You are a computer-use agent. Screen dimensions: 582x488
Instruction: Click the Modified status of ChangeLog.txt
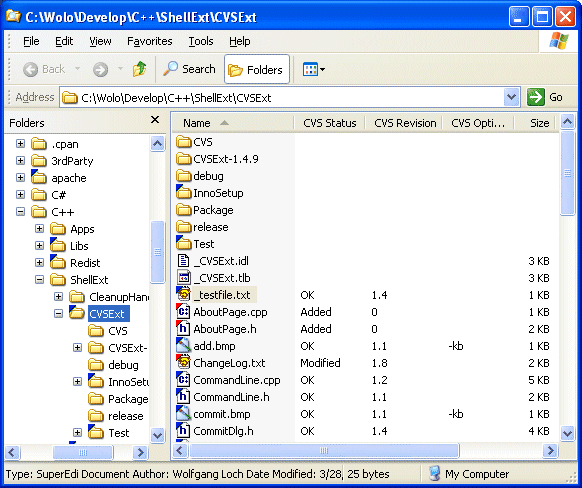point(320,363)
